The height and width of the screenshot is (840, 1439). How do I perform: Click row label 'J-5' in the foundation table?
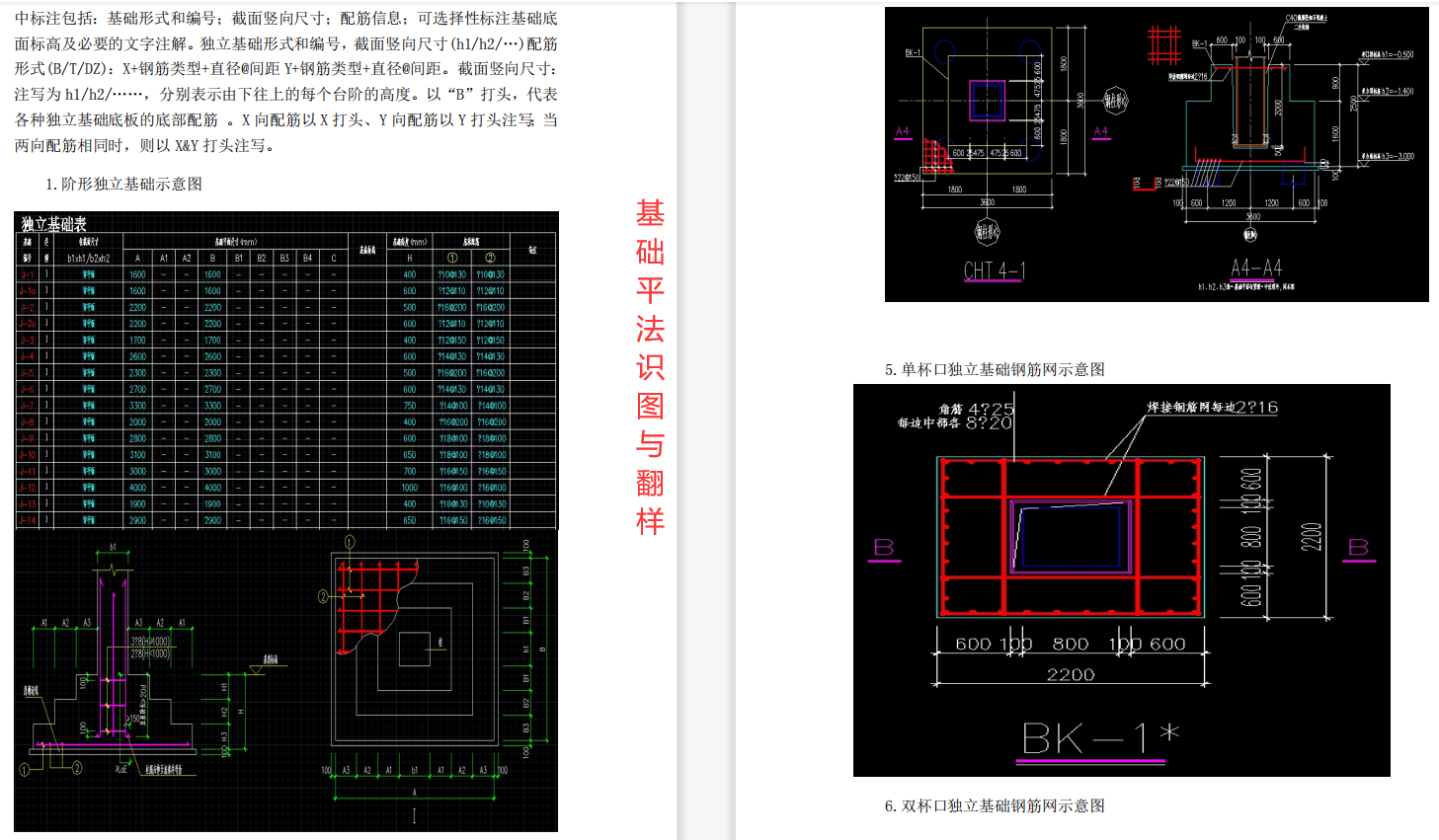pos(27,373)
